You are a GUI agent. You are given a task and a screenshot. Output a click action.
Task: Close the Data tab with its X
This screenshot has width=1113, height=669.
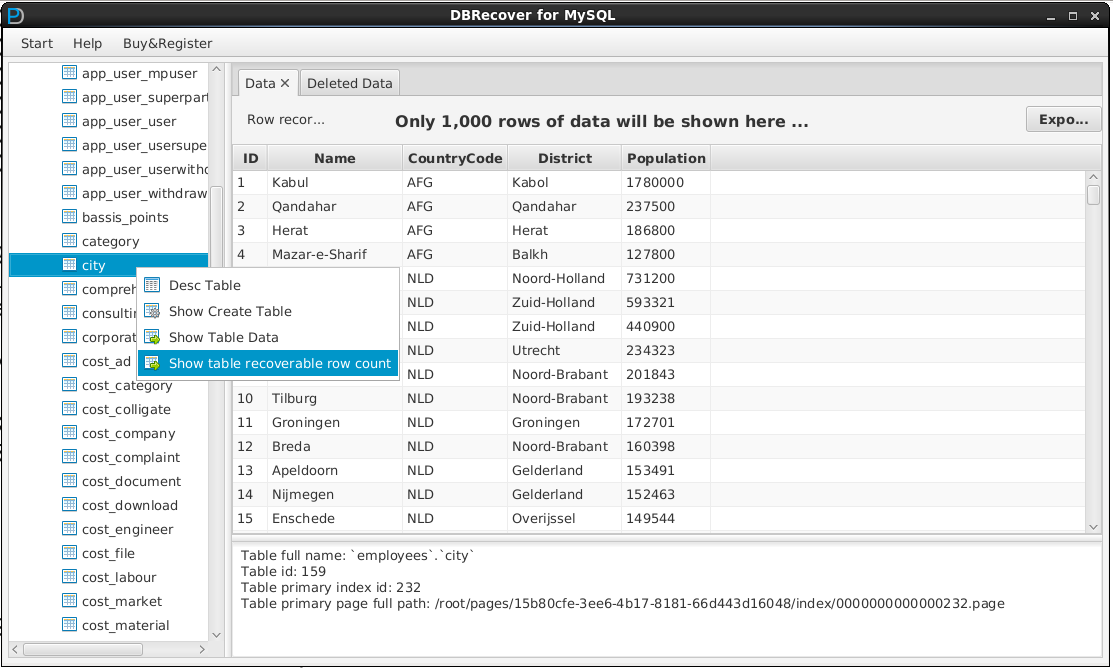[x=285, y=83]
